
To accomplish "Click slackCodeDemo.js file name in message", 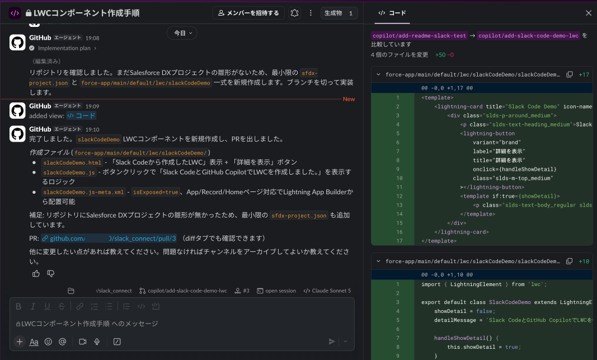I will [69, 173].
